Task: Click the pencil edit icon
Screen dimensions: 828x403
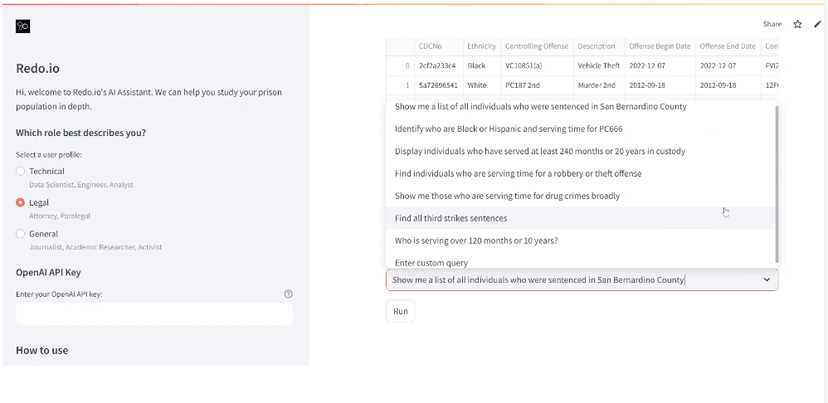Action: tap(819, 24)
